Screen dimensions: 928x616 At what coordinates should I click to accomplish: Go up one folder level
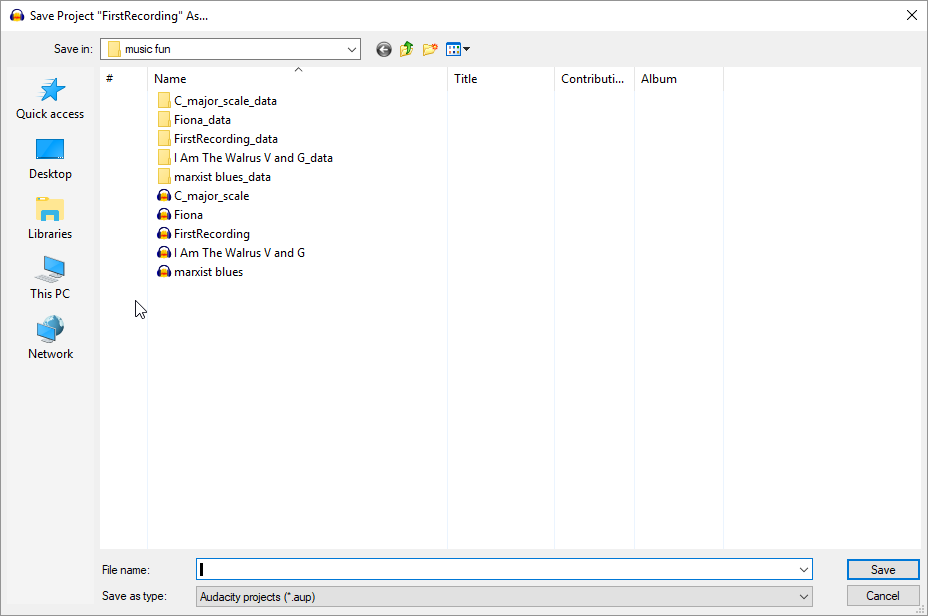click(x=407, y=49)
